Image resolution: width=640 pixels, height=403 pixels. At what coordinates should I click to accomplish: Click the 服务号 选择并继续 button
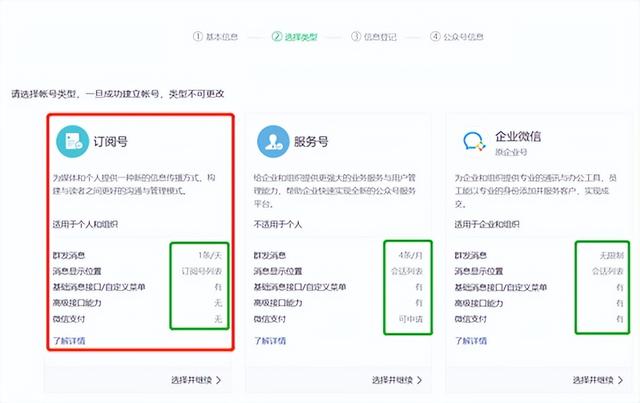(397, 380)
